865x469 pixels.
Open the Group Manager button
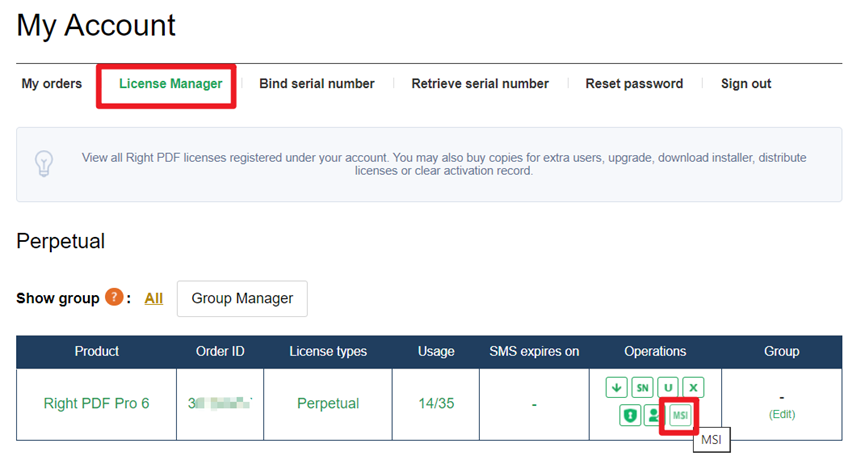click(x=242, y=299)
